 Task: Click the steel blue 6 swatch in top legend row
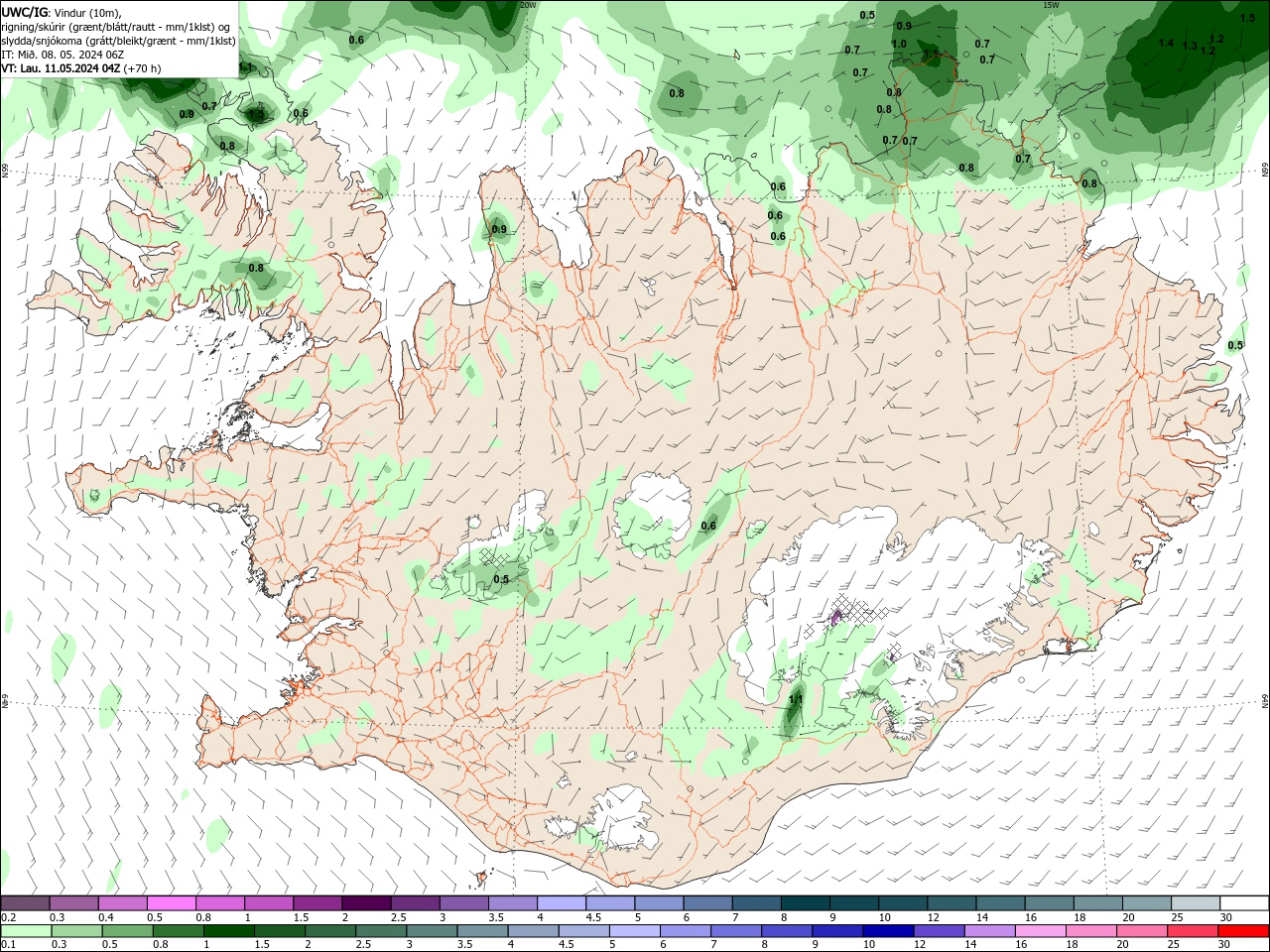point(707,903)
